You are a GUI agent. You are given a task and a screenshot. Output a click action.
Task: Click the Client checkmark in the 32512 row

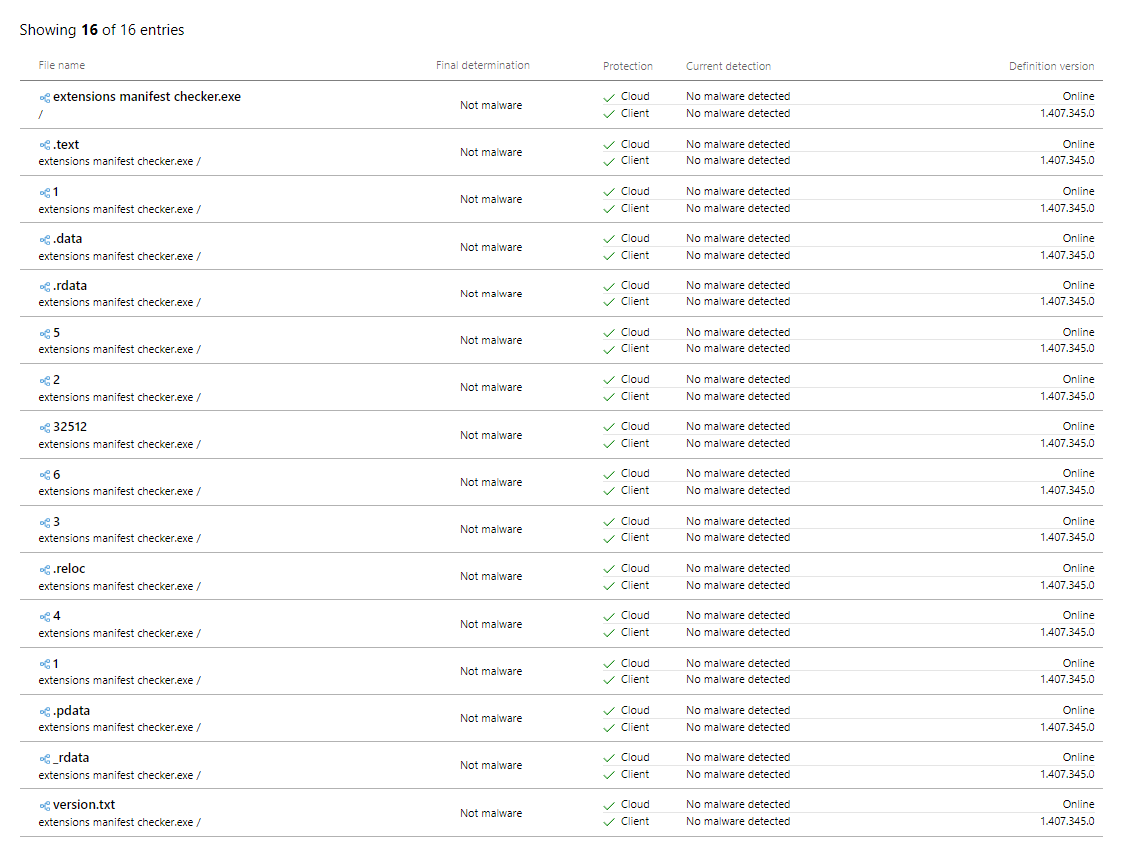point(609,444)
